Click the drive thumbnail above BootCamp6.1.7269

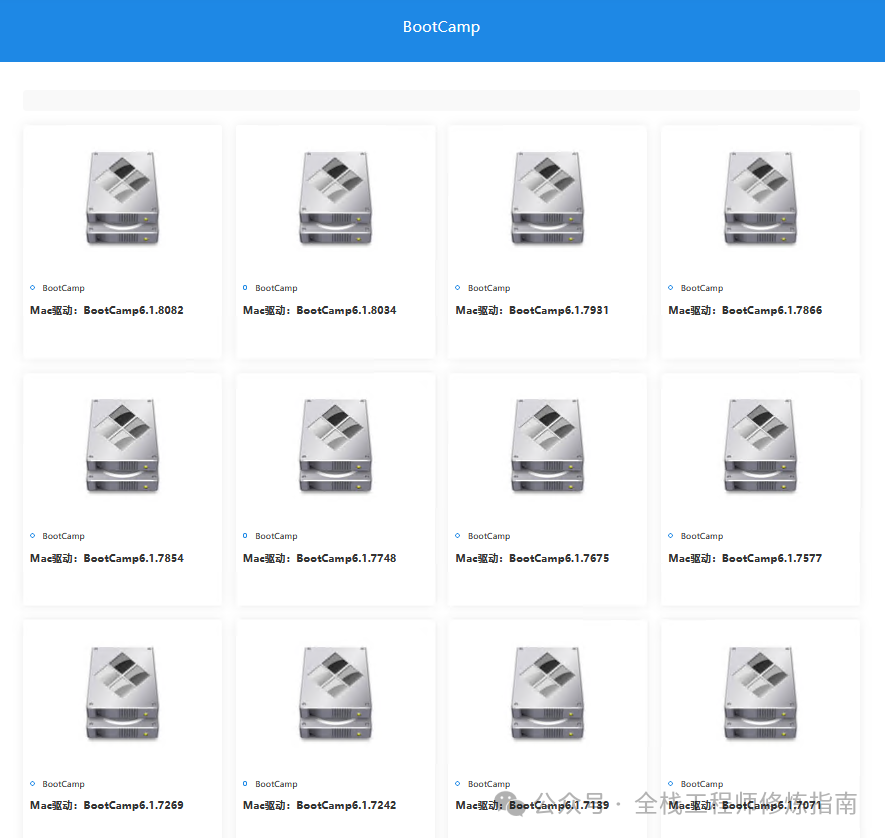pyautogui.click(x=122, y=693)
